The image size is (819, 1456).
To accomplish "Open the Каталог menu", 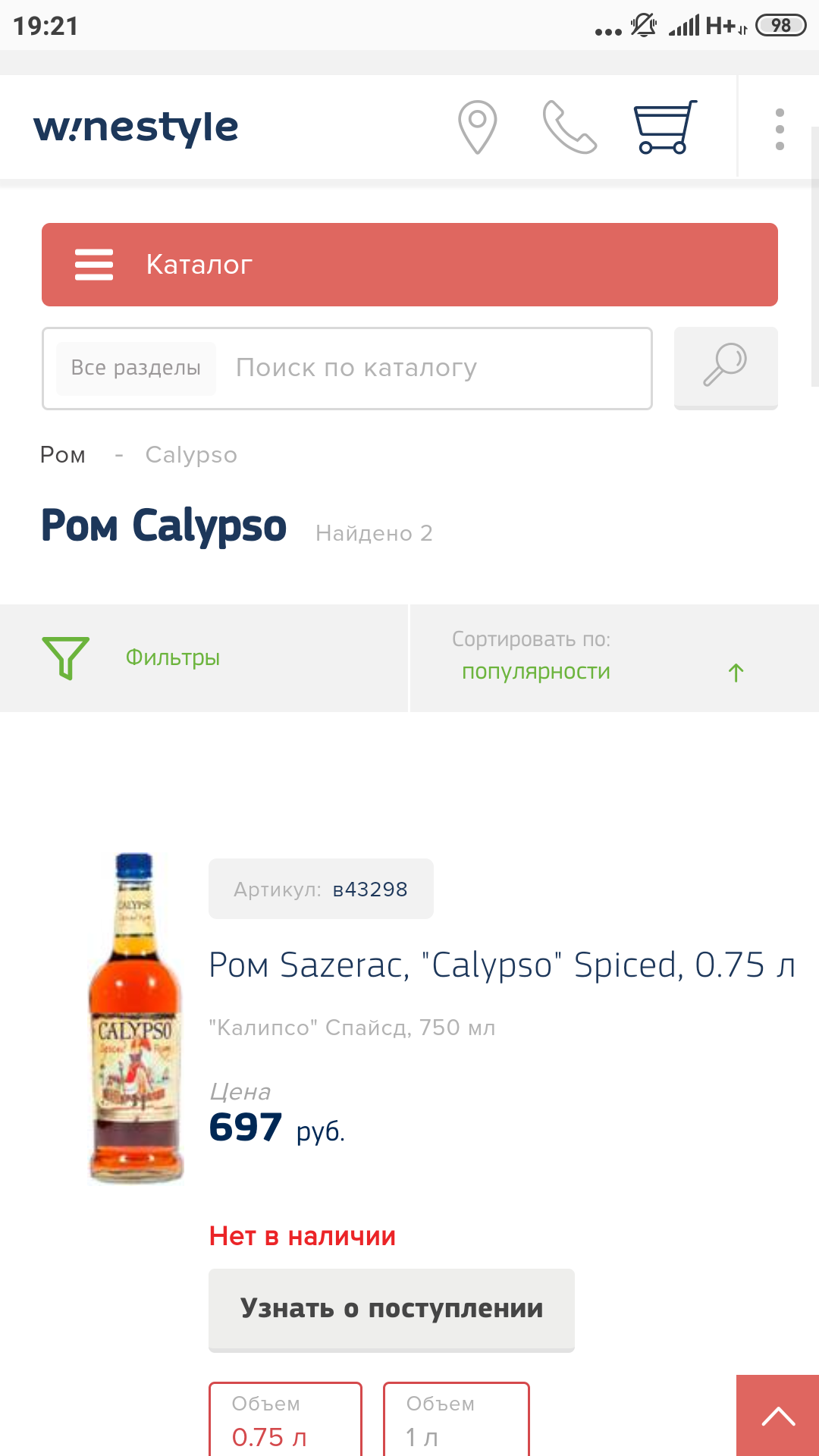I will (409, 265).
